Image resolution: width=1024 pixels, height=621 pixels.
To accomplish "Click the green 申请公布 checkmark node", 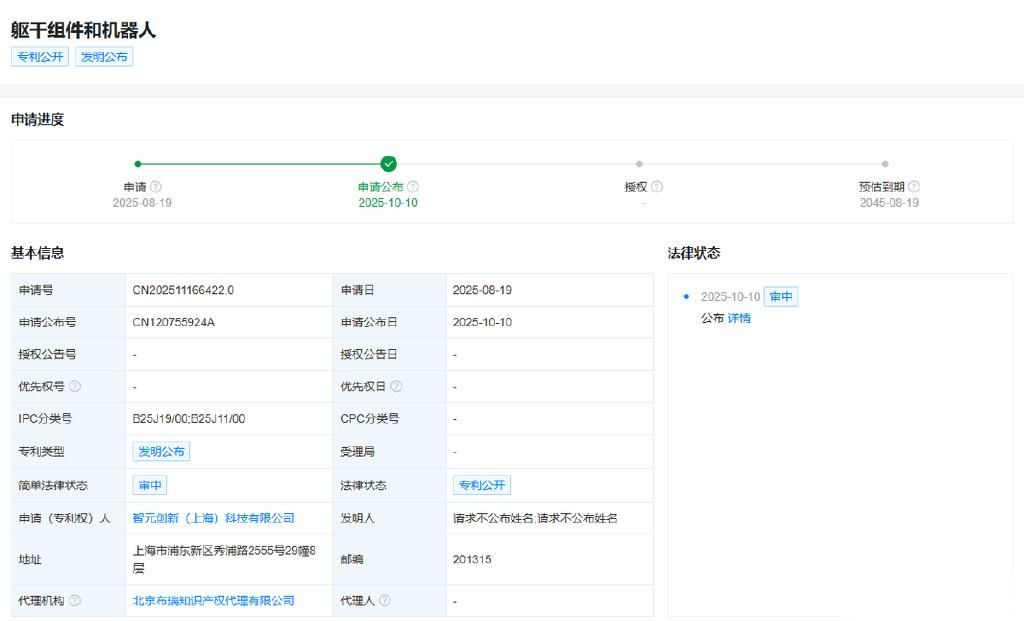I will tap(388, 164).
